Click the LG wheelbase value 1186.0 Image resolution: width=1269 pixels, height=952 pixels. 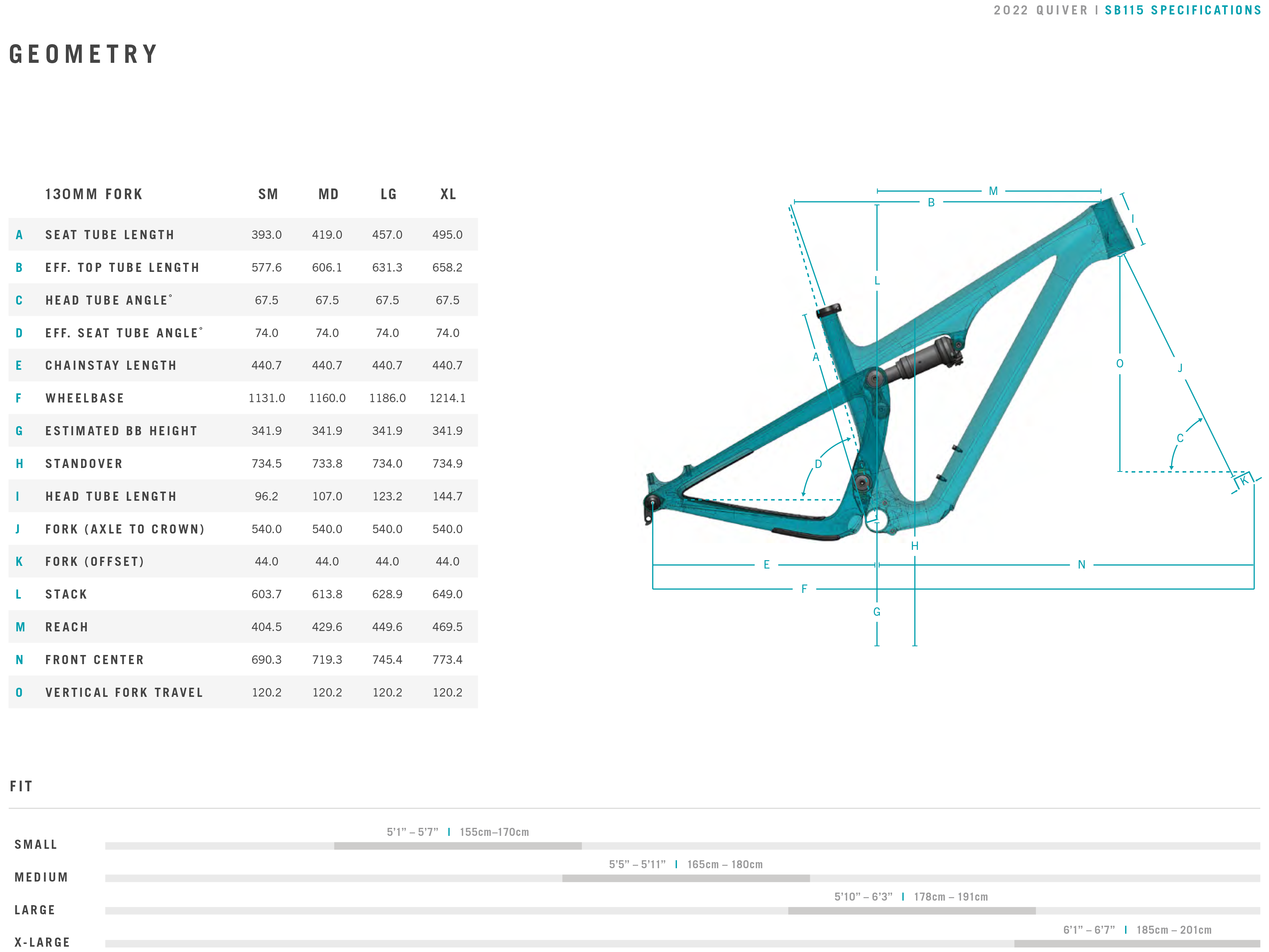coord(387,398)
